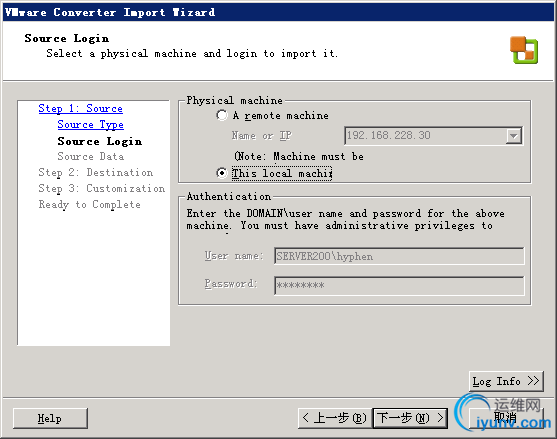Go back with the 上一步(B) button
557x439 pixels.
point(335,418)
